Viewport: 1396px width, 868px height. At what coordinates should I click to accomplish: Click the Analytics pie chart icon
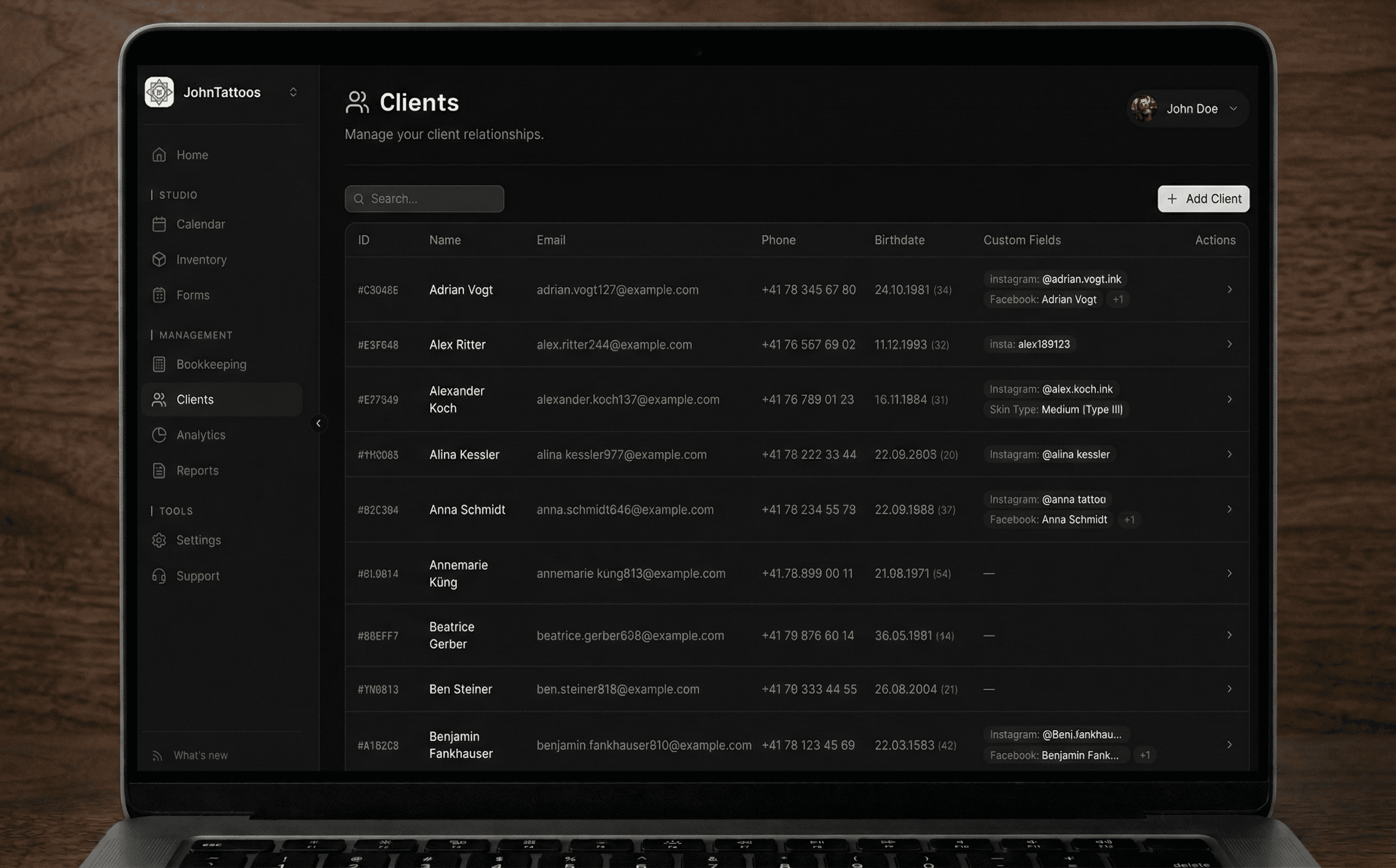point(159,435)
